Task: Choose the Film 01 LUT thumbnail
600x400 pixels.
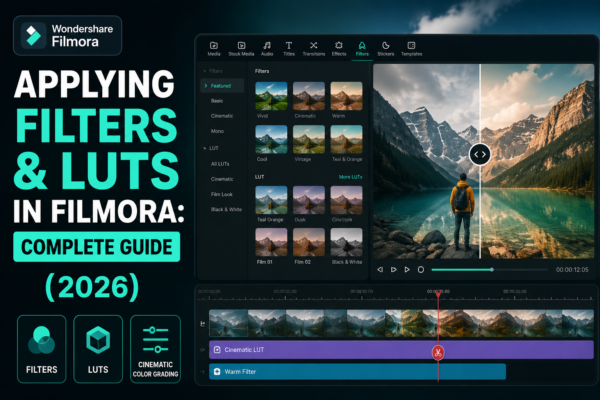Action: [x=271, y=242]
